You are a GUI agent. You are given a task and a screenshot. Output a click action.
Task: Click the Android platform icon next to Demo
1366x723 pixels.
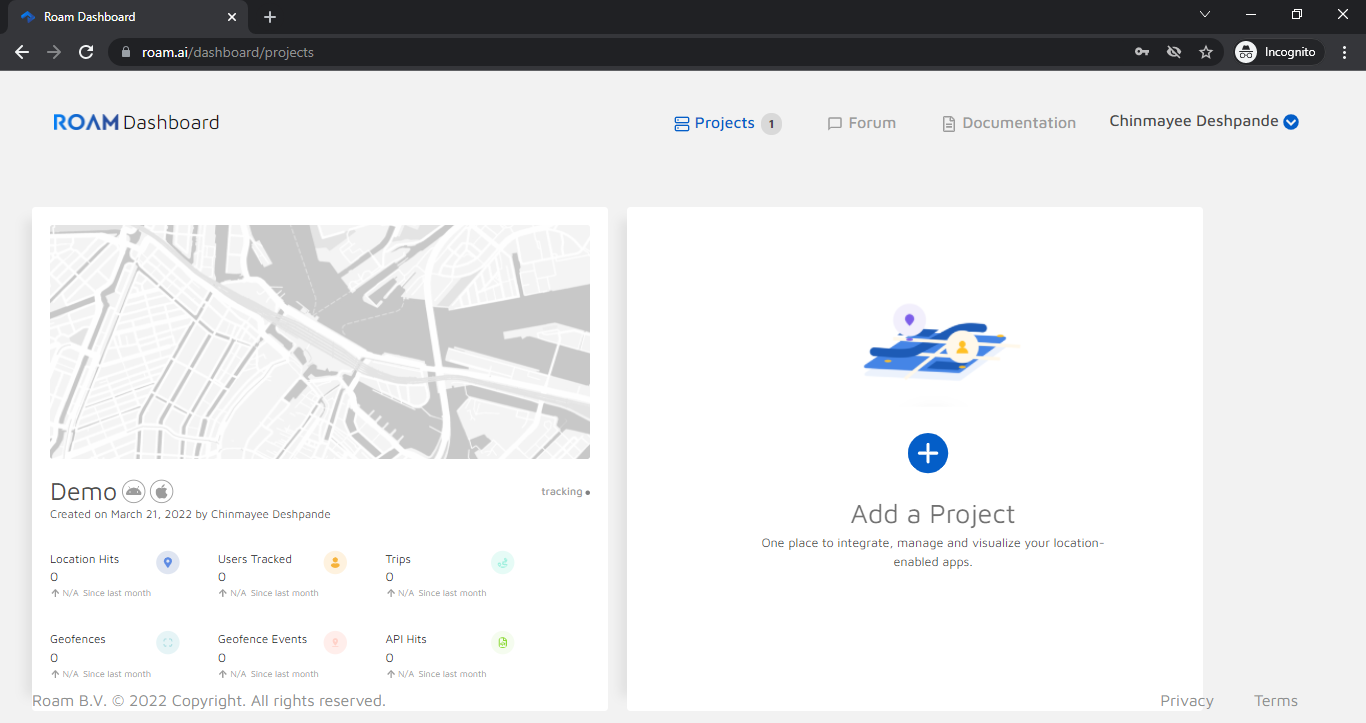click(134, 491)
